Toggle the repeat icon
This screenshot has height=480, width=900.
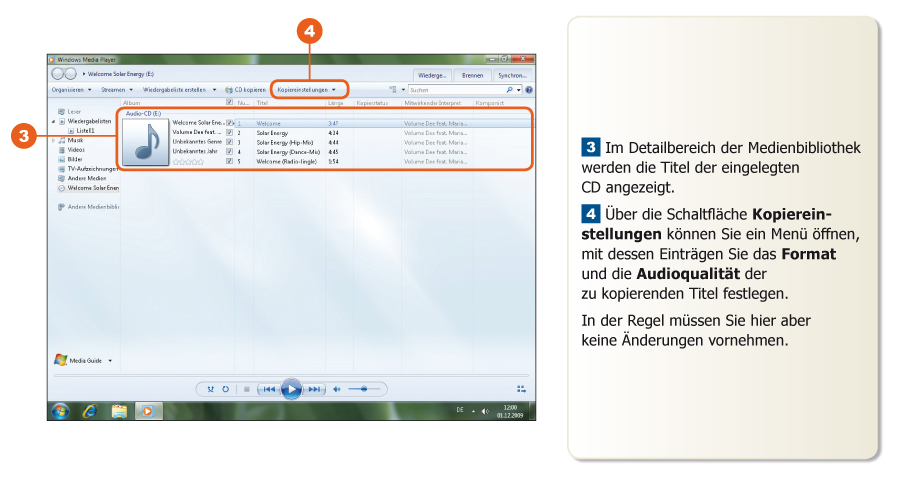pos(225,388)
